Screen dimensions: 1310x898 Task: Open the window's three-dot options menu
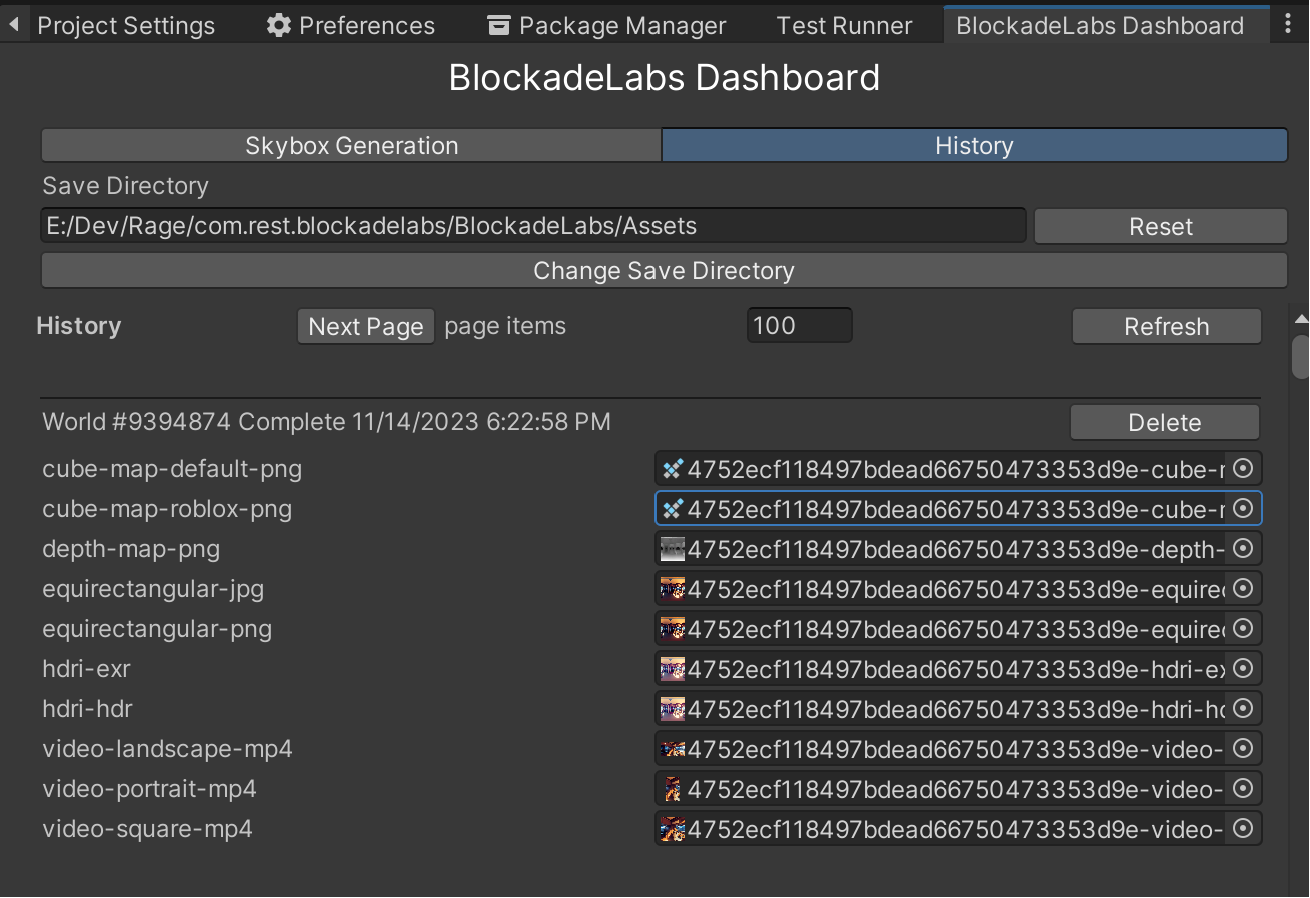[x=1288, y=25]
